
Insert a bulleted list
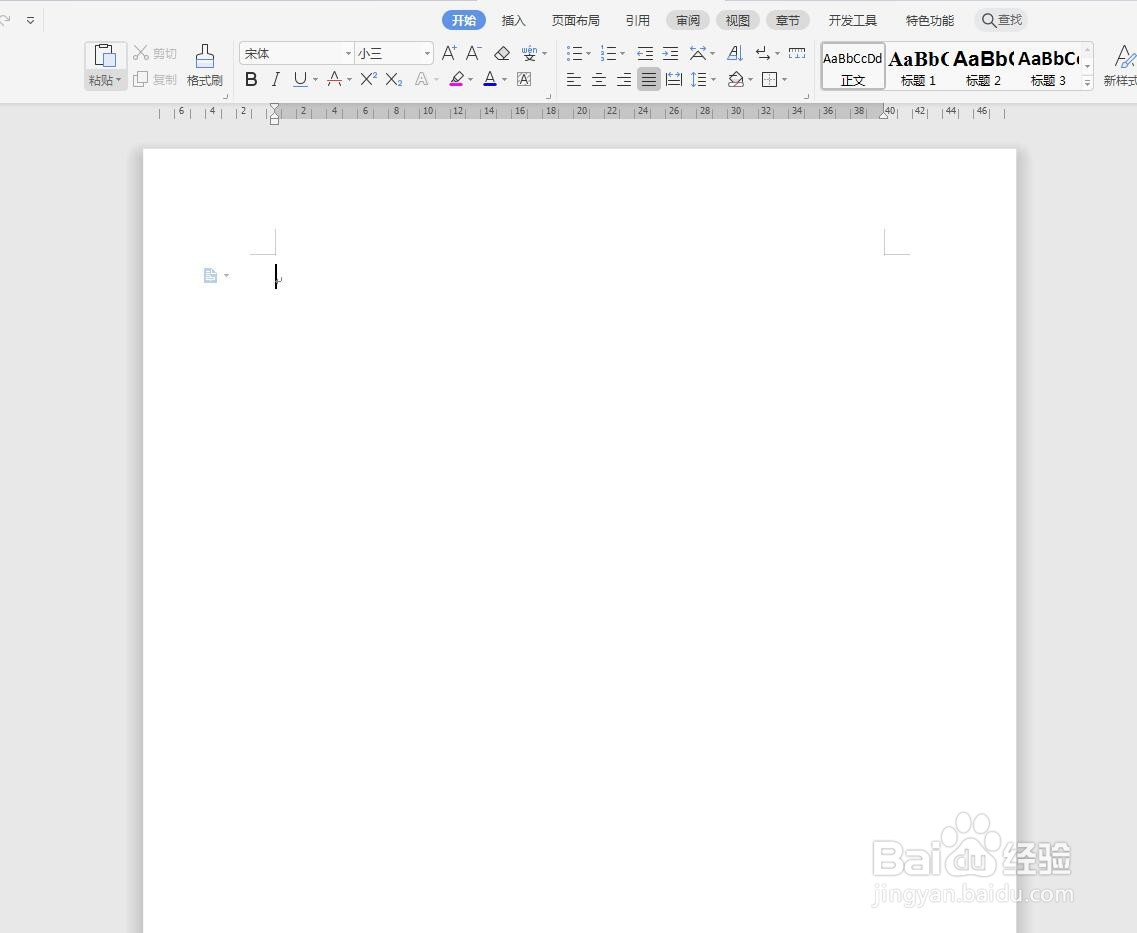574,53
